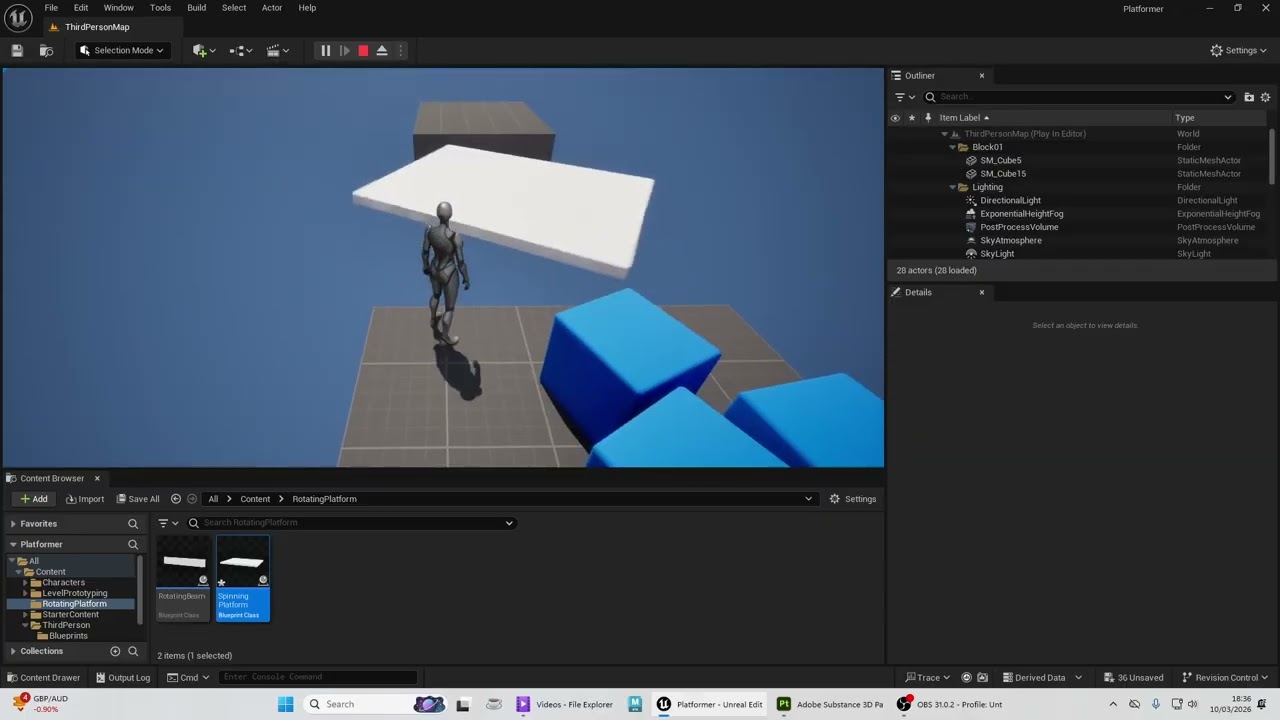Select the LevelPrototyping folder
This screenshot has width=1280, height=720.
tap(74, 593)
